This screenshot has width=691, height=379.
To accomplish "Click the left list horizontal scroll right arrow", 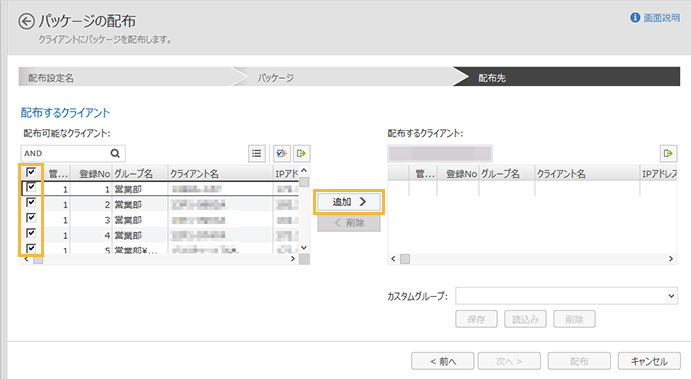I will tap(293, 259).
